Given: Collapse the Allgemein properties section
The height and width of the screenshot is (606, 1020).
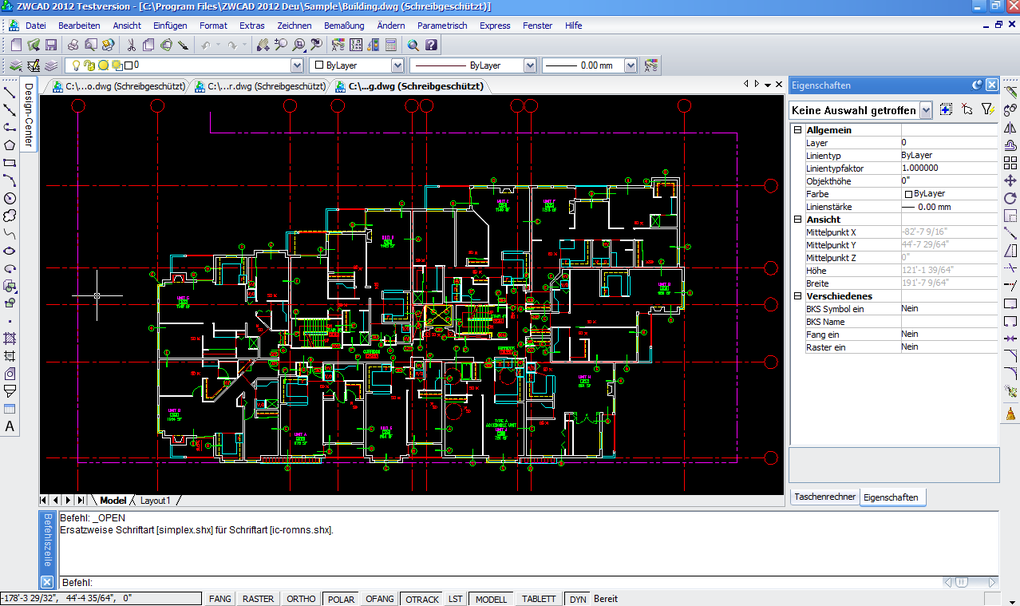Looking at the screenshot, I should click(797, 130).
